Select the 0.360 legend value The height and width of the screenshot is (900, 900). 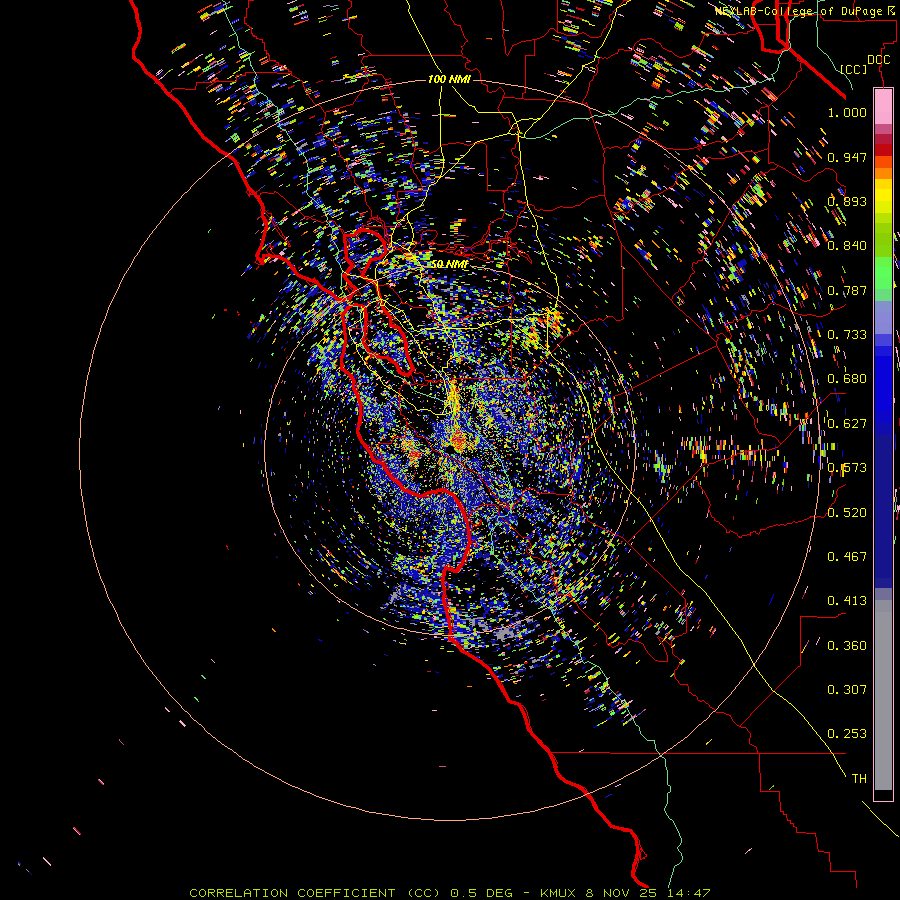point(847,646)
